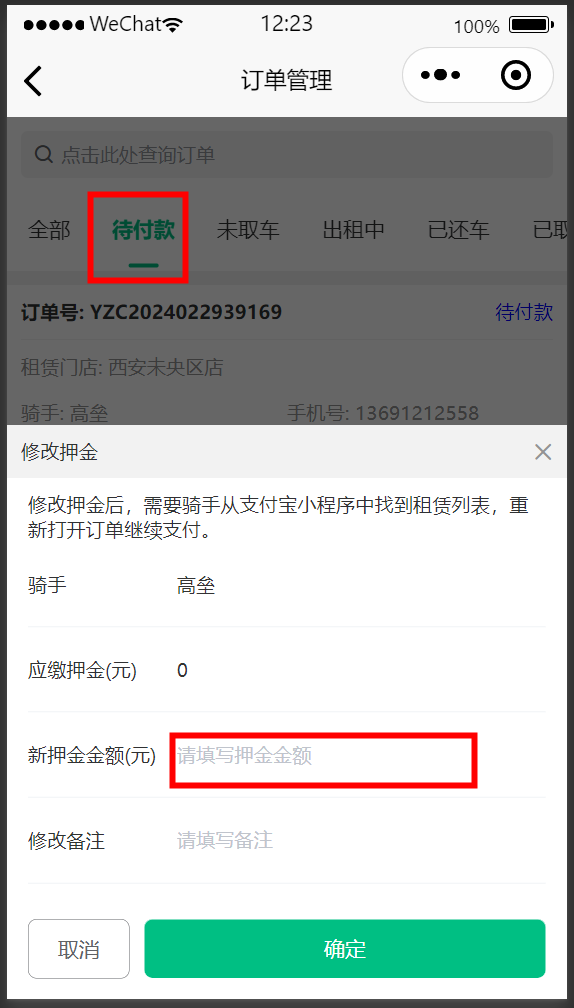Click the 点击此处查询订单 search field

287,154
